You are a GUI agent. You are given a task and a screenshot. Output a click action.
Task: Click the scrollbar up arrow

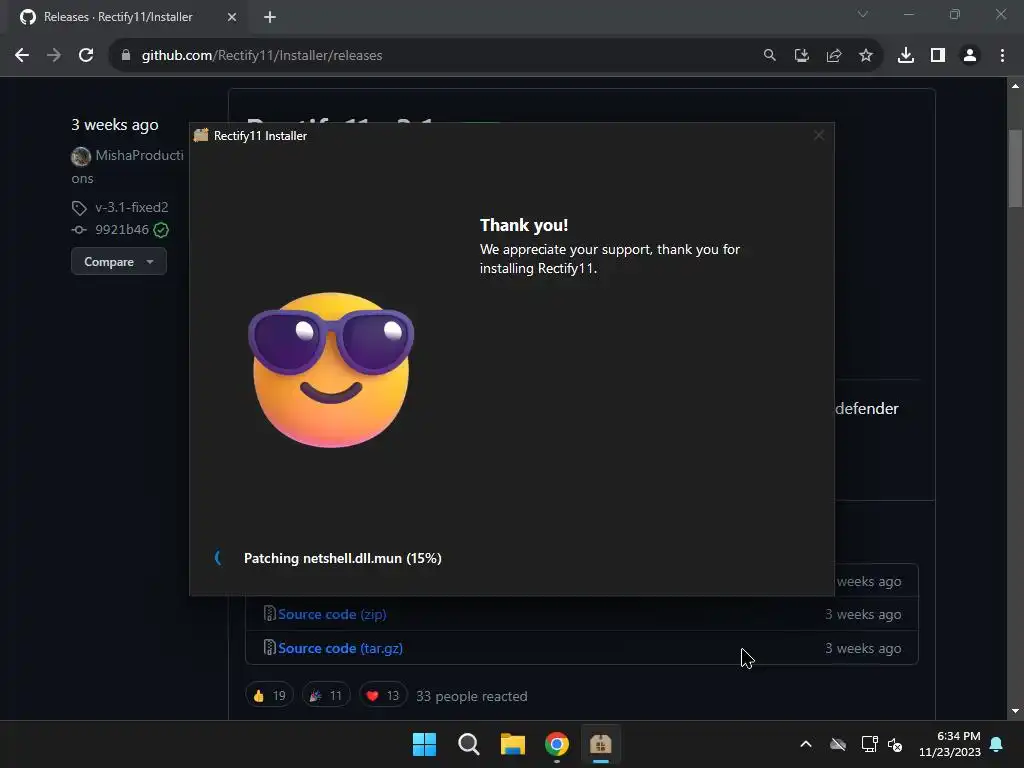tap(1015, 86)
